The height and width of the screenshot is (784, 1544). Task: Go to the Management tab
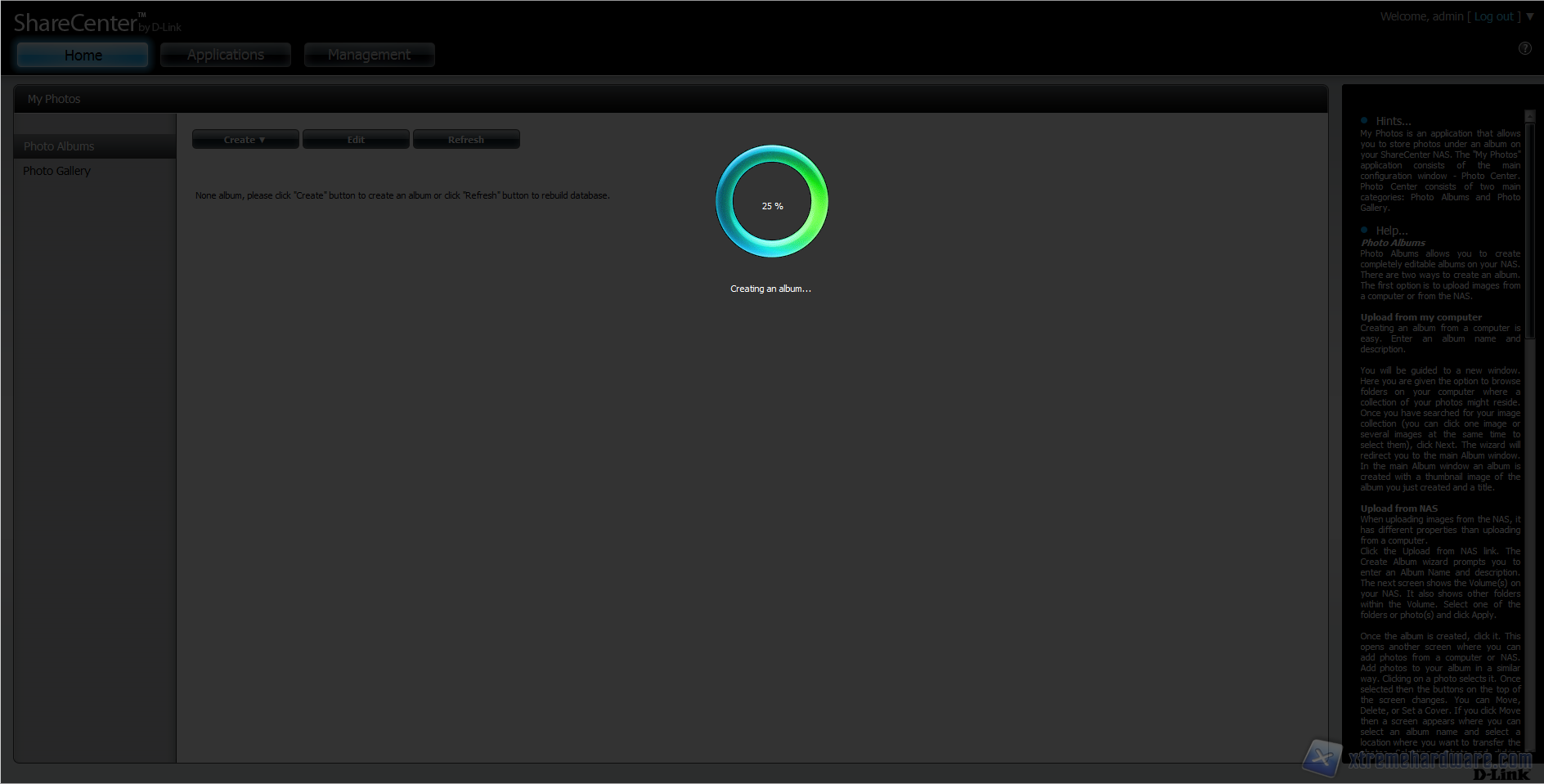(x=369, y=55)
